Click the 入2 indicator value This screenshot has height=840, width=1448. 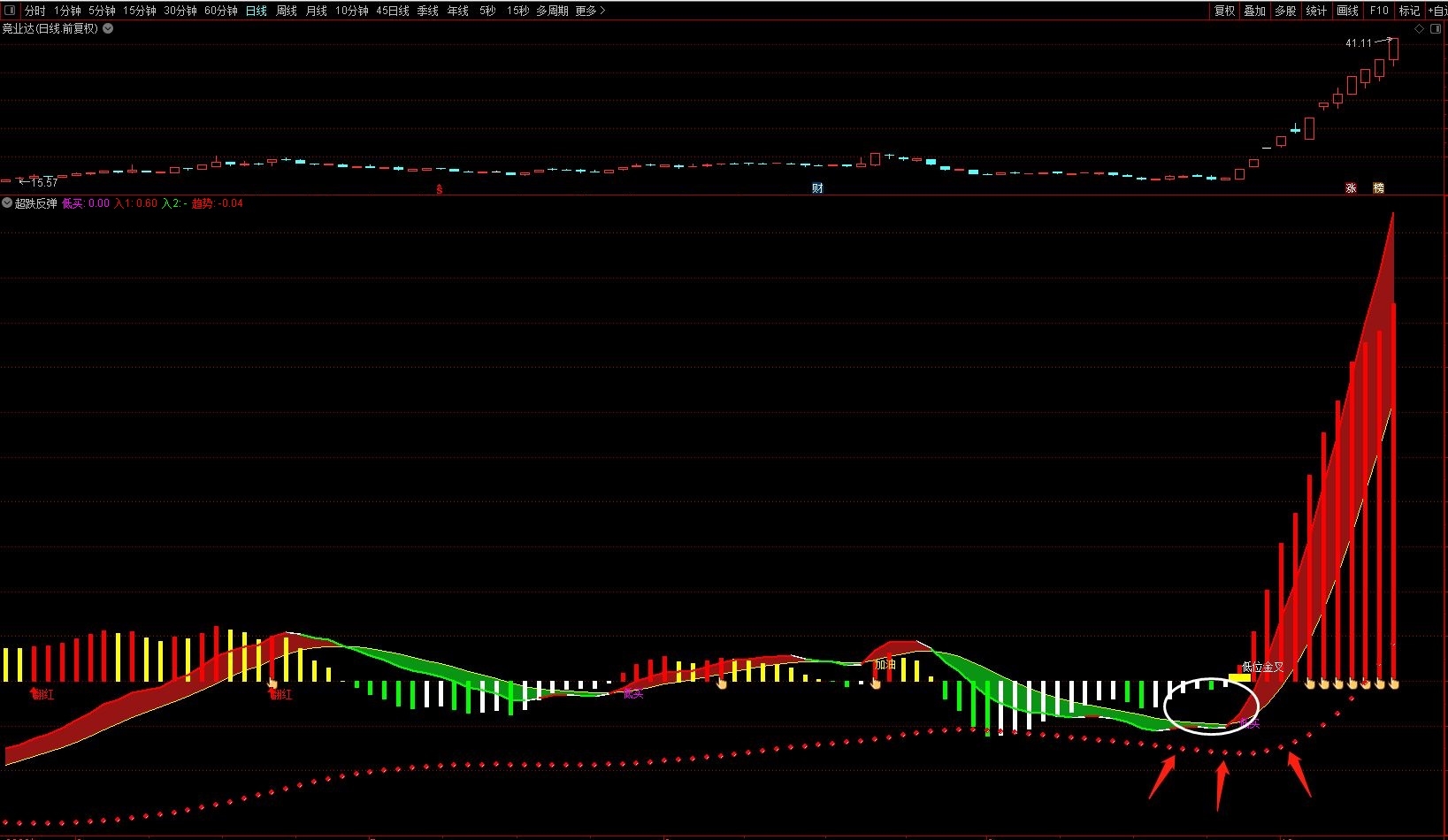point(174,203)
